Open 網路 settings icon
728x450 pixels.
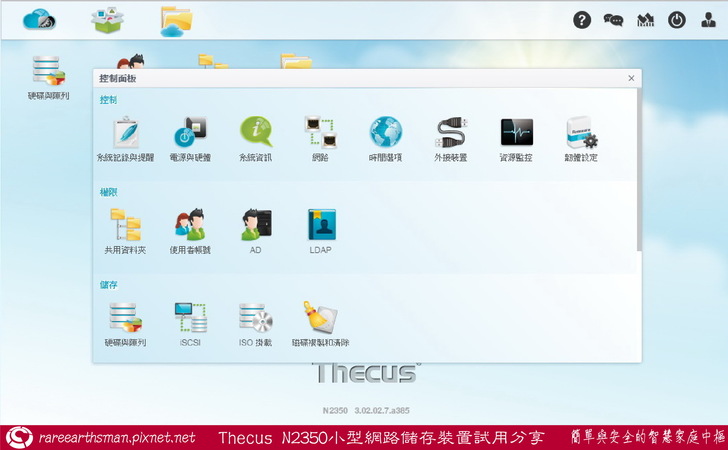(320, 138)
